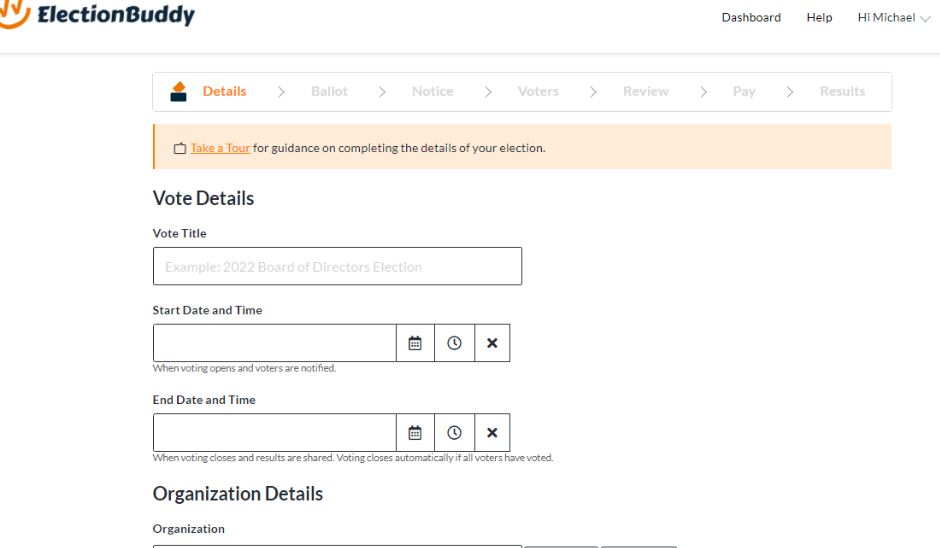Open End Date clock time picker
Viewport: 940px width, 548px height.
[454, 432]
